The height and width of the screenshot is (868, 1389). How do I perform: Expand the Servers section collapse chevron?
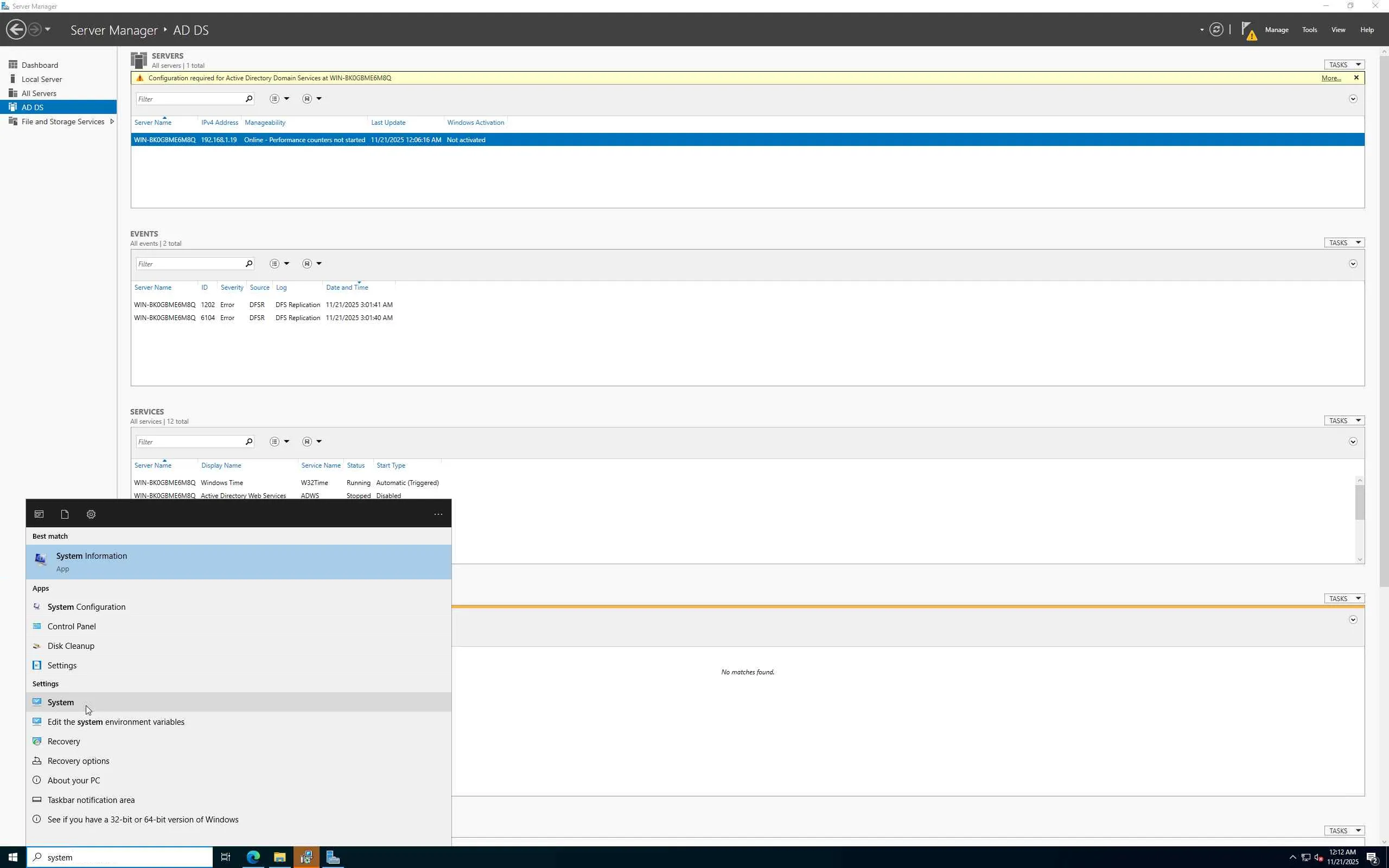pos(1353,99)
